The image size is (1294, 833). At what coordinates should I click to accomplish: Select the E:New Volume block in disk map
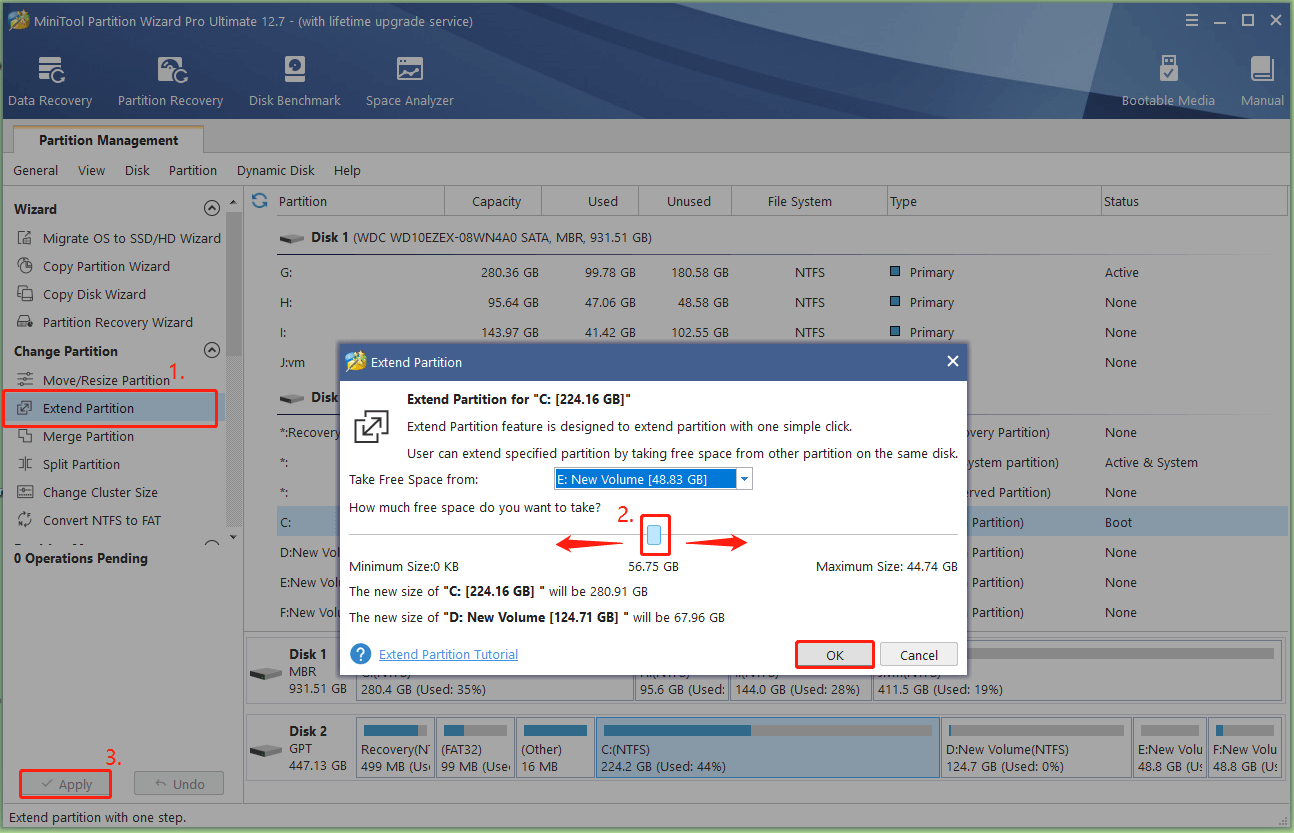click(1169, 747)
